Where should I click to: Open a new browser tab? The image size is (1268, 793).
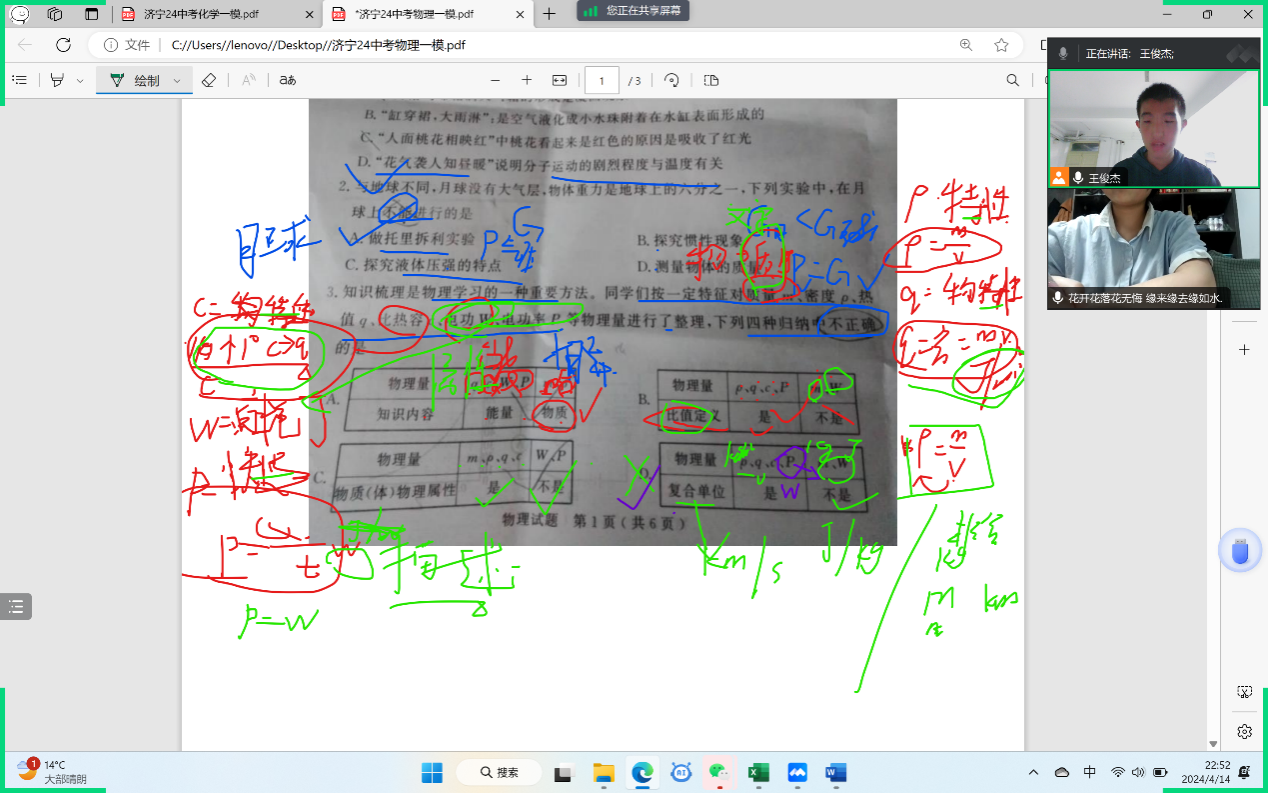point(548,14)
